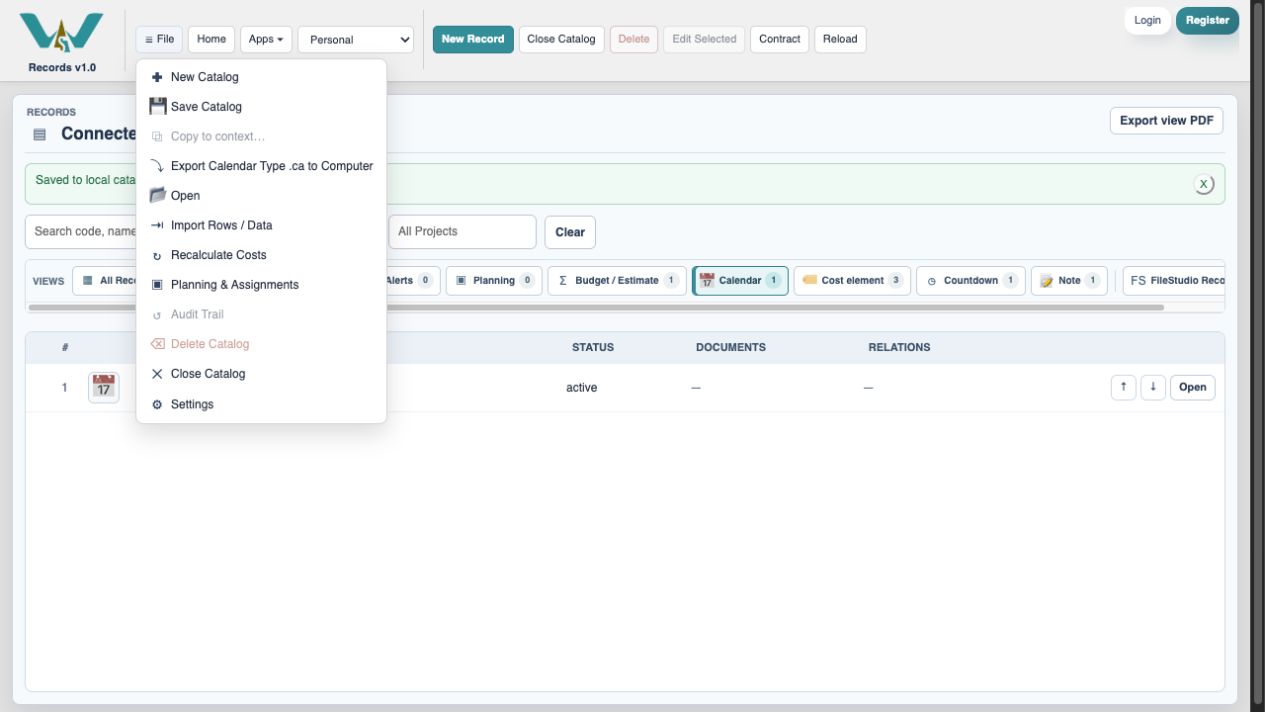This screenshot has height=712, width=1265.
Task: Open the FileStudio Records view
Action: coord(1175,280)
